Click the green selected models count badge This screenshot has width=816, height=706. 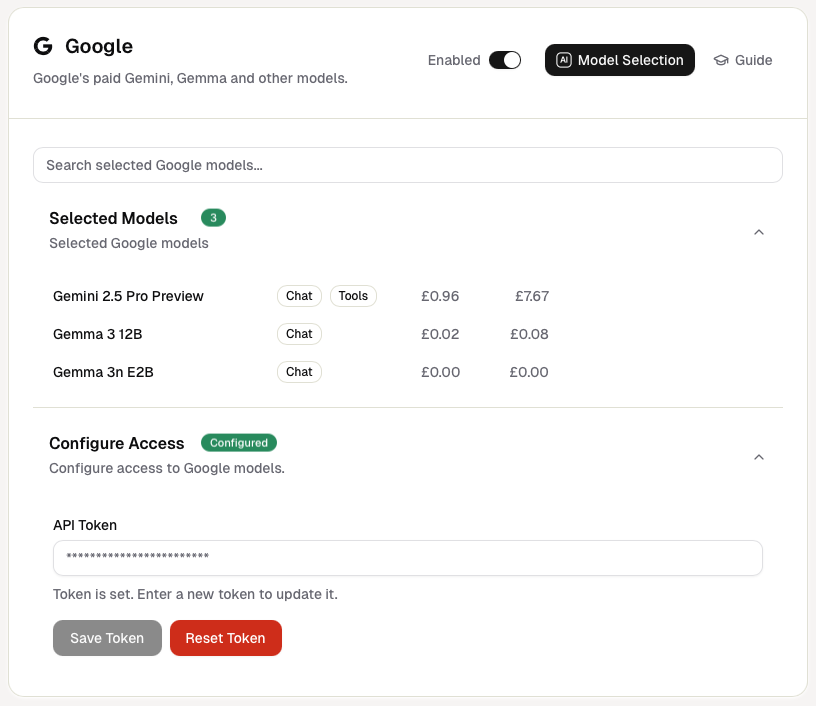pyautogui.click(x=213, y=218)
